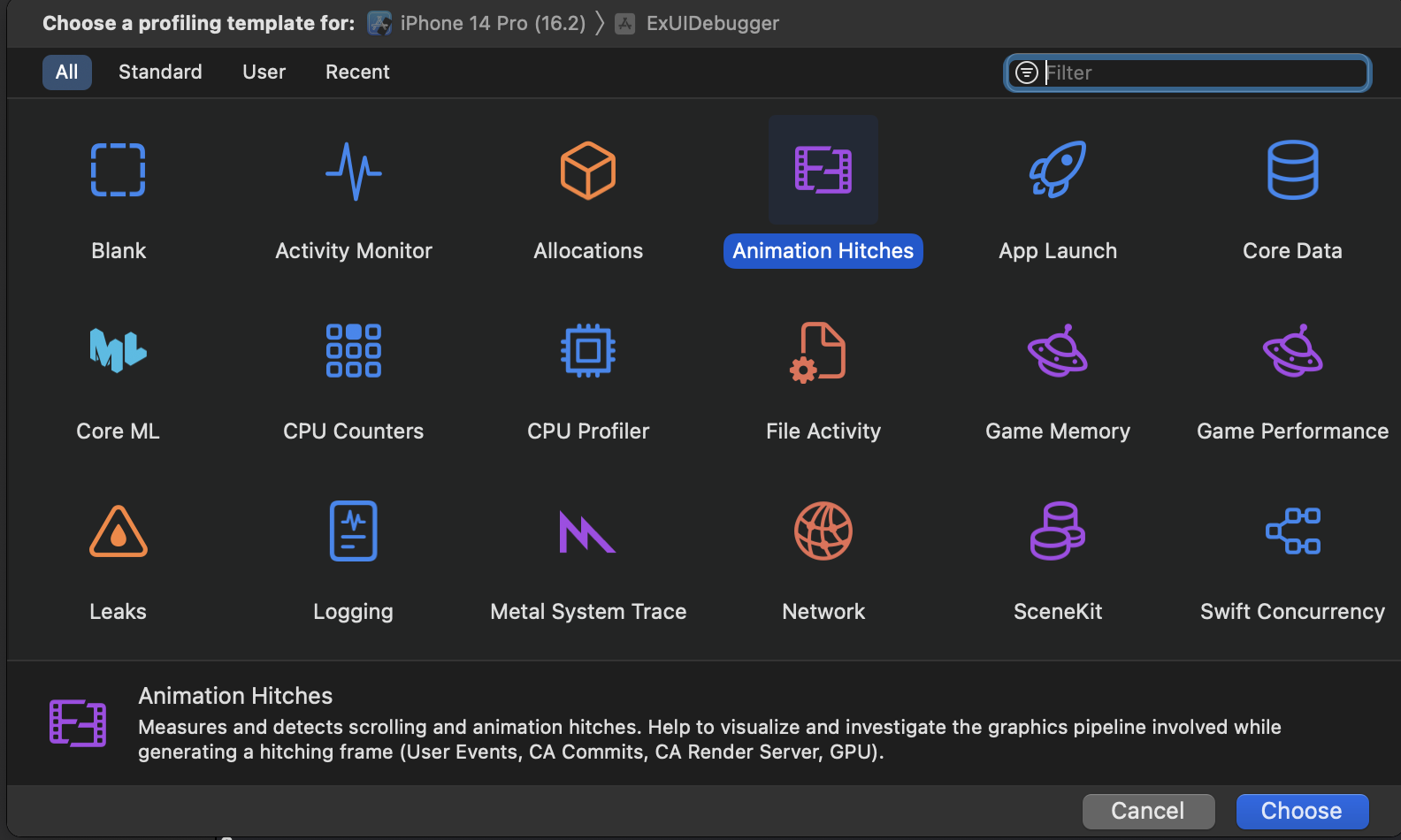
Task: Click the Animation Hitches template icon
Action: 823,170
